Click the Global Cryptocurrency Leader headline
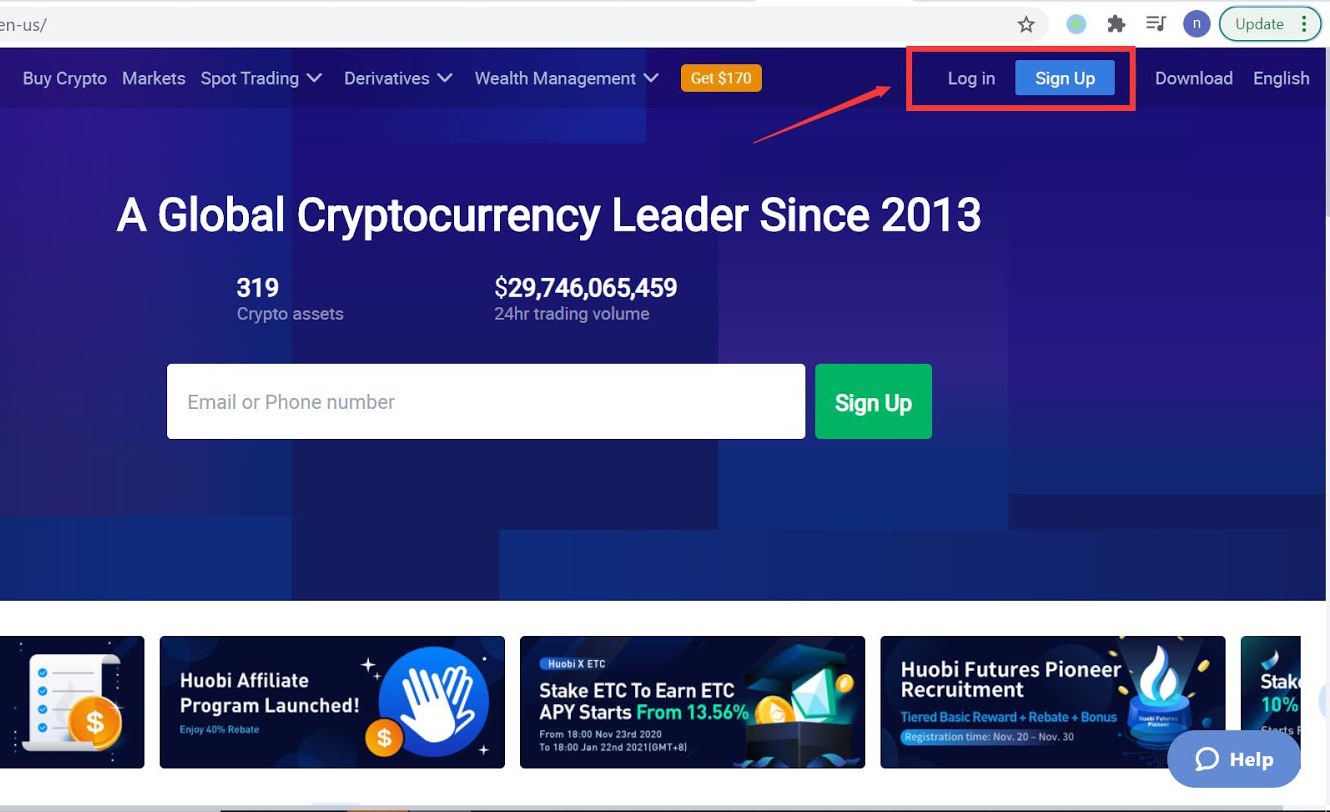Viewport: 1330px width, 812px height. pyautogui.click(x=549, y=215)
